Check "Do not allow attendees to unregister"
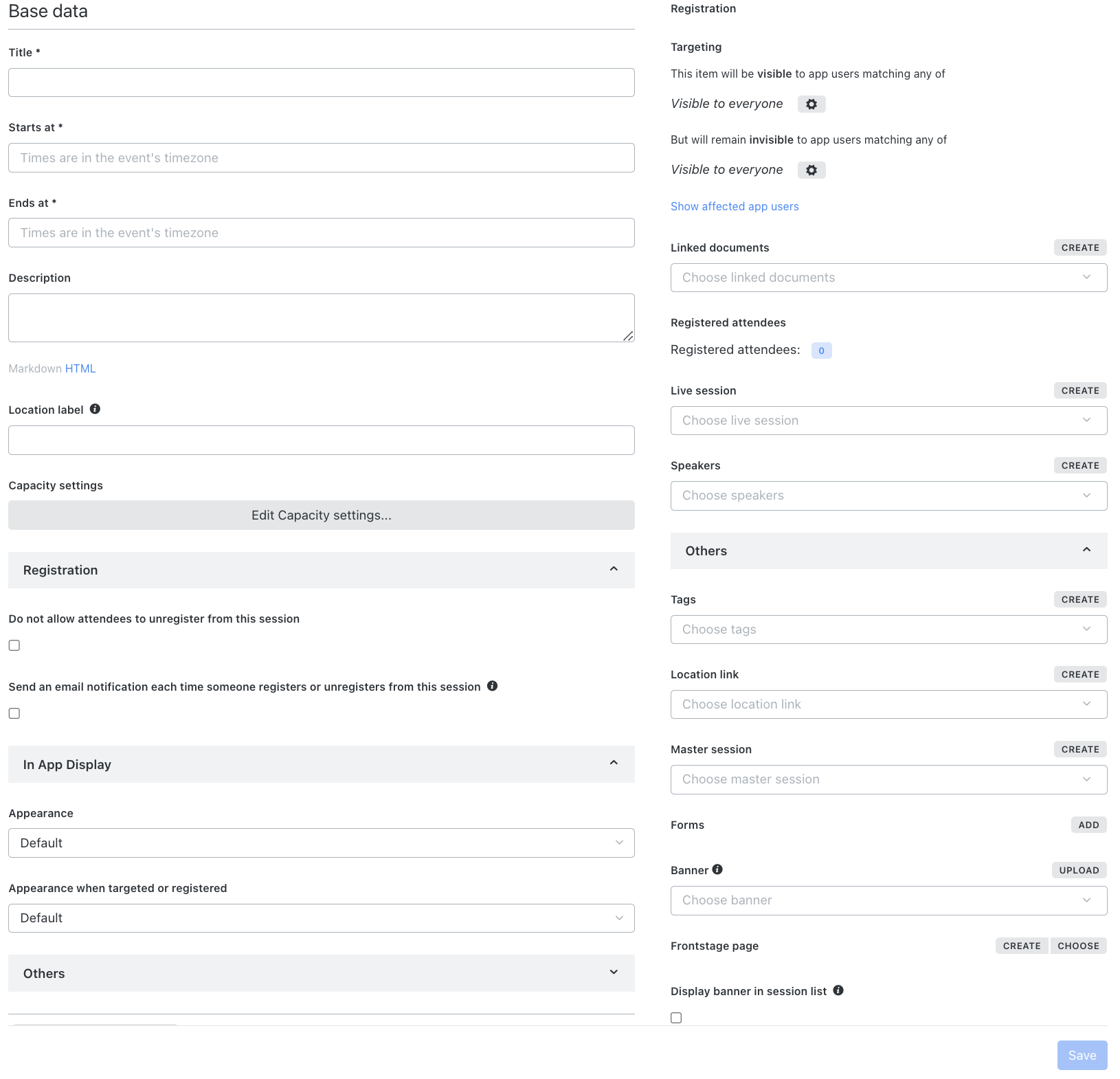This screenshot has width=1120, height=1079. pos(14,645)
